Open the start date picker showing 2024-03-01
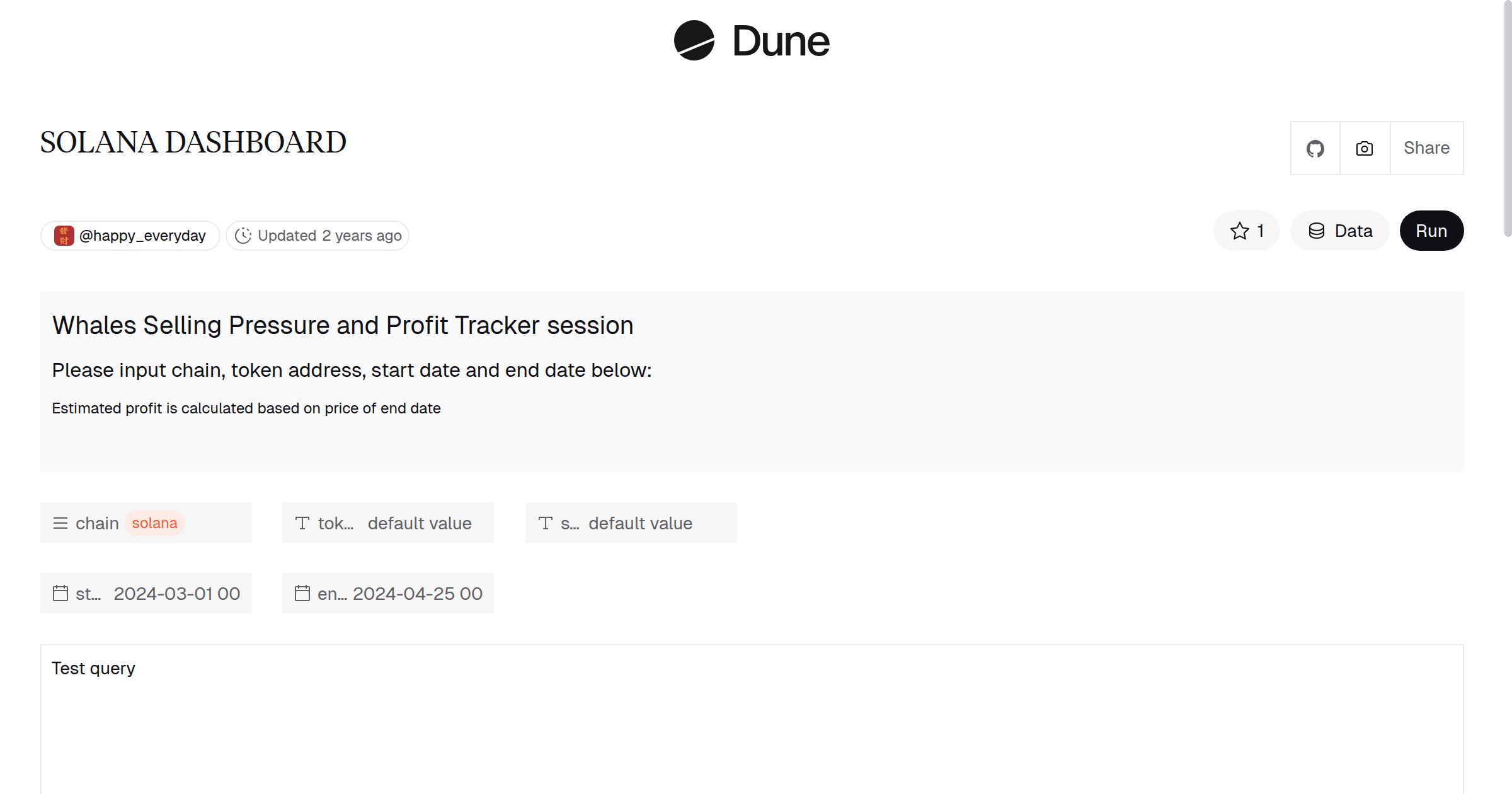Screen dimensions: 1512x794 (x=176, y=593)
